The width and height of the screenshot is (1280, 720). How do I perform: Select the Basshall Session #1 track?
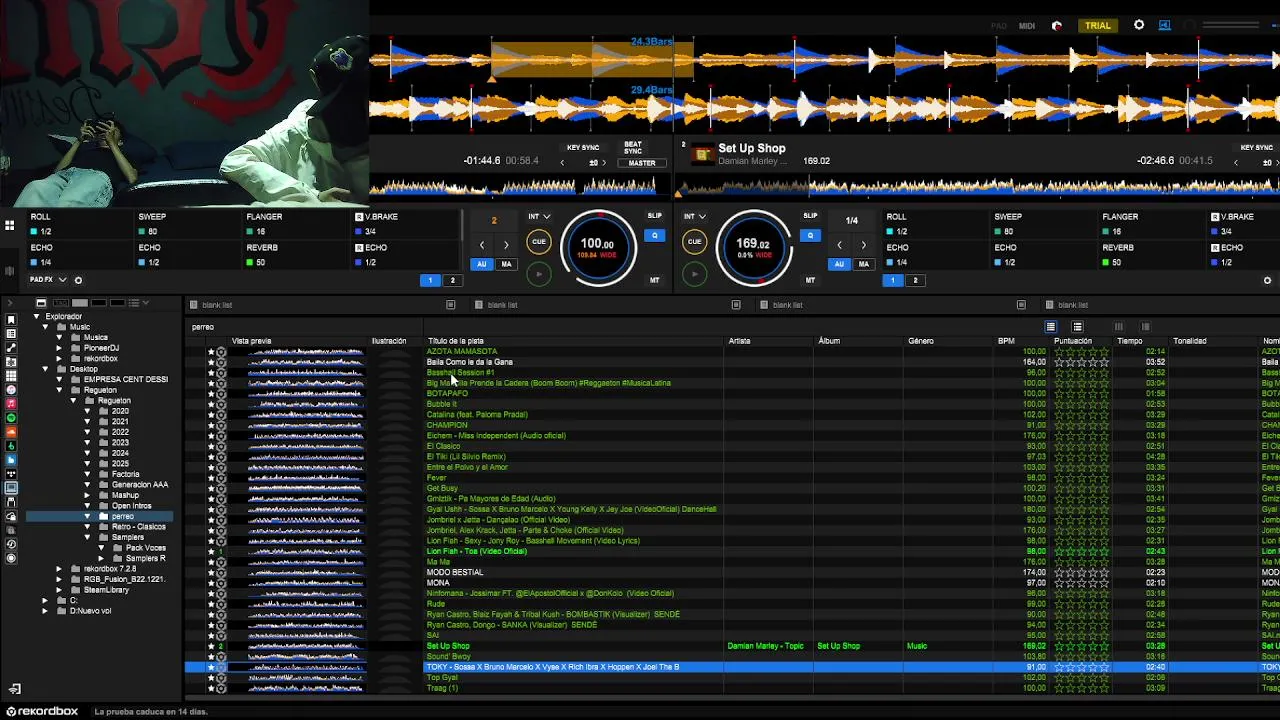pyautogui.click(x=461, y=373)
